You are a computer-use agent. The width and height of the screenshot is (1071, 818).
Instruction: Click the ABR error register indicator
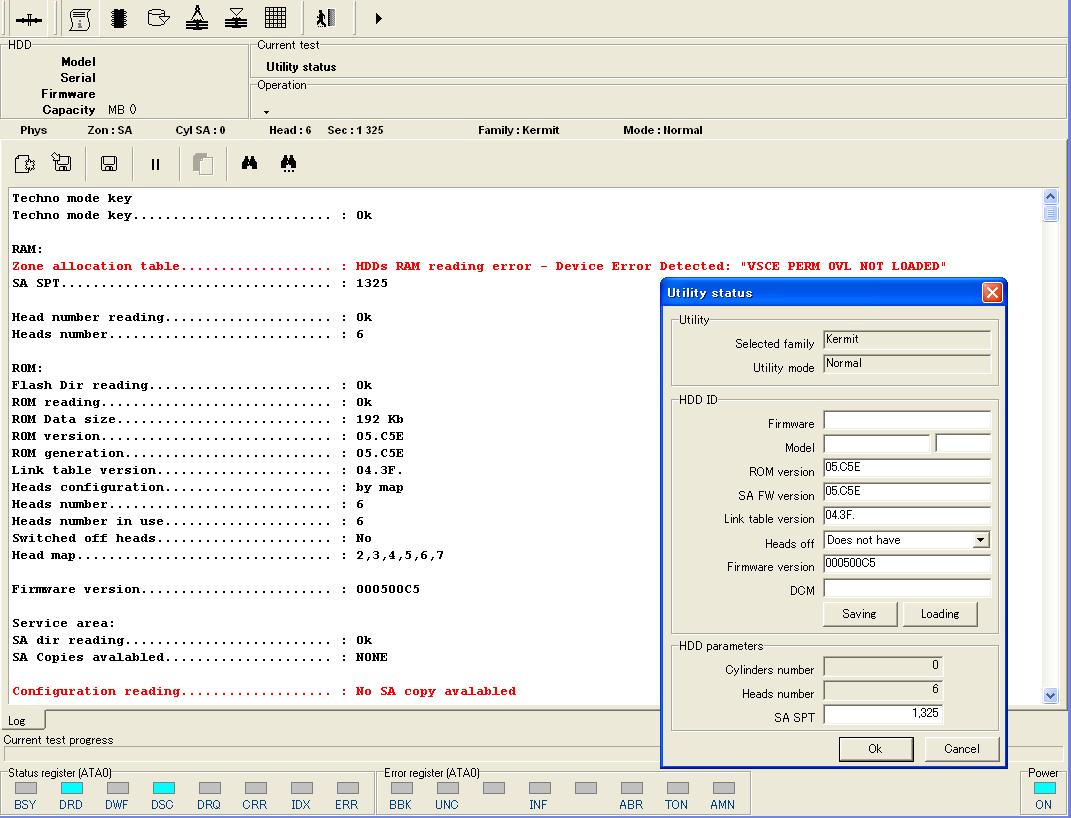(x=632, y=788)
